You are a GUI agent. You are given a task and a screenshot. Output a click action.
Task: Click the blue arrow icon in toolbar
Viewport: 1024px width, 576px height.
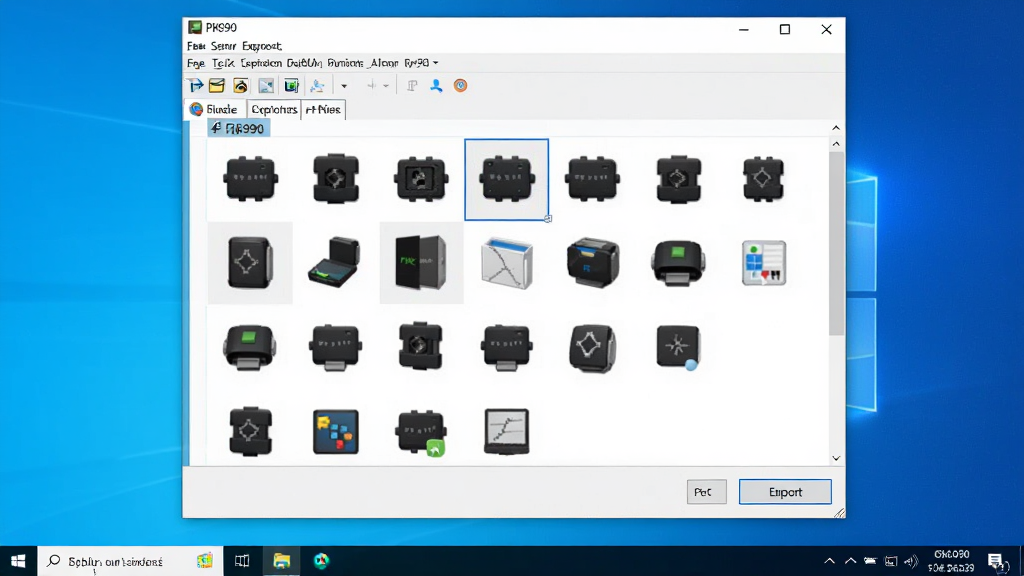(195, 86)
